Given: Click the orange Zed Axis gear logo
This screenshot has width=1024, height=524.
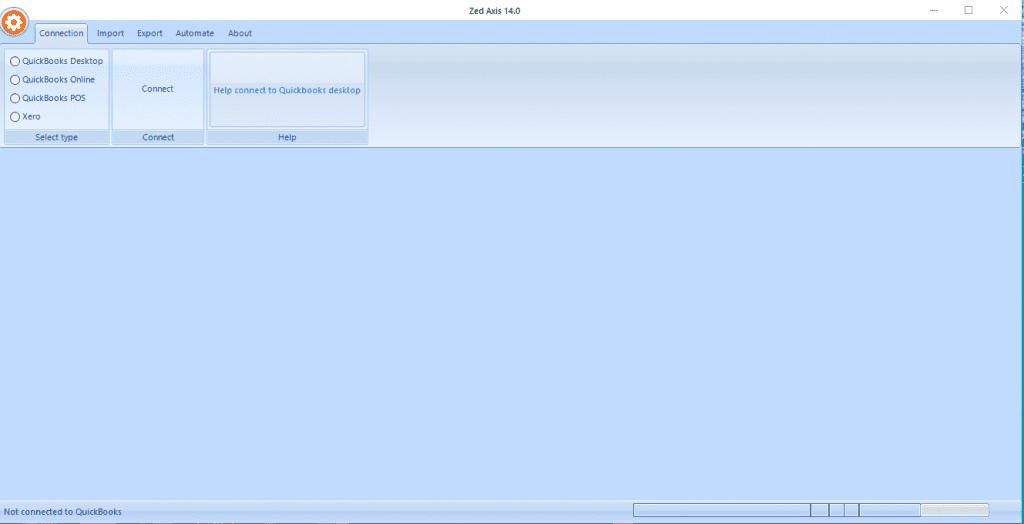Looking at the screenshot, I should [15, 23].
